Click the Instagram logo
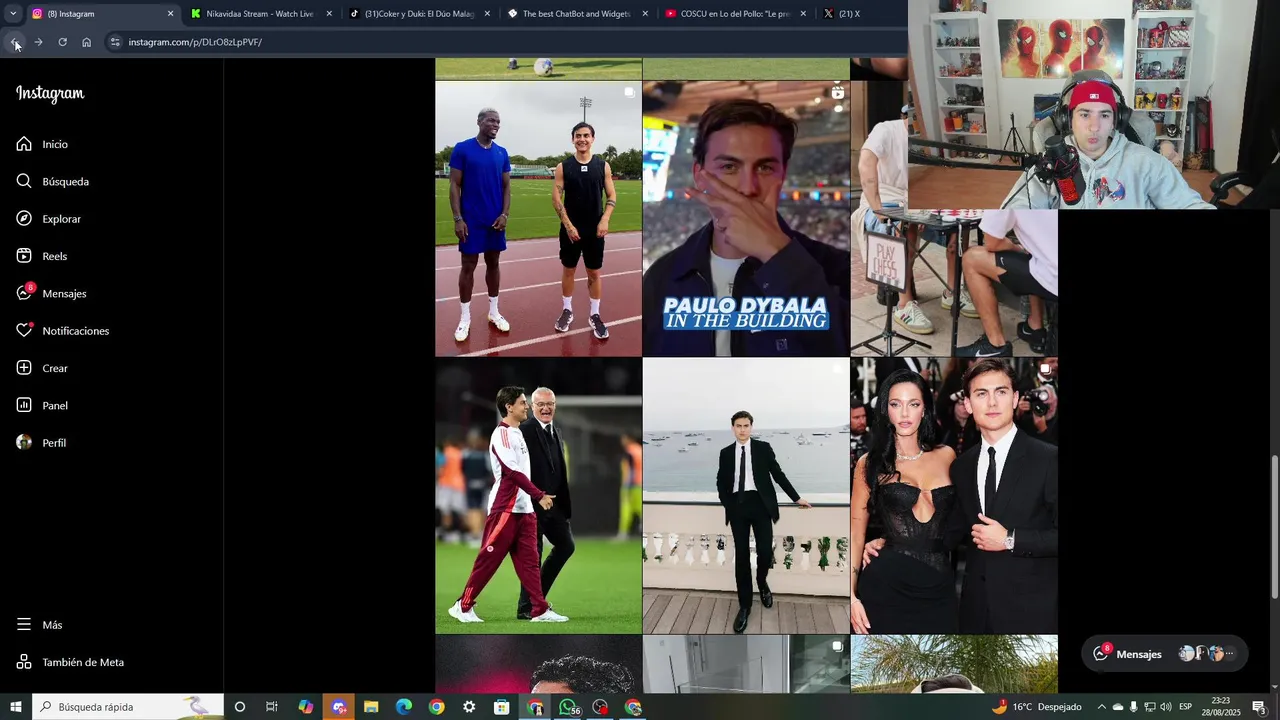 pos(50,94)
